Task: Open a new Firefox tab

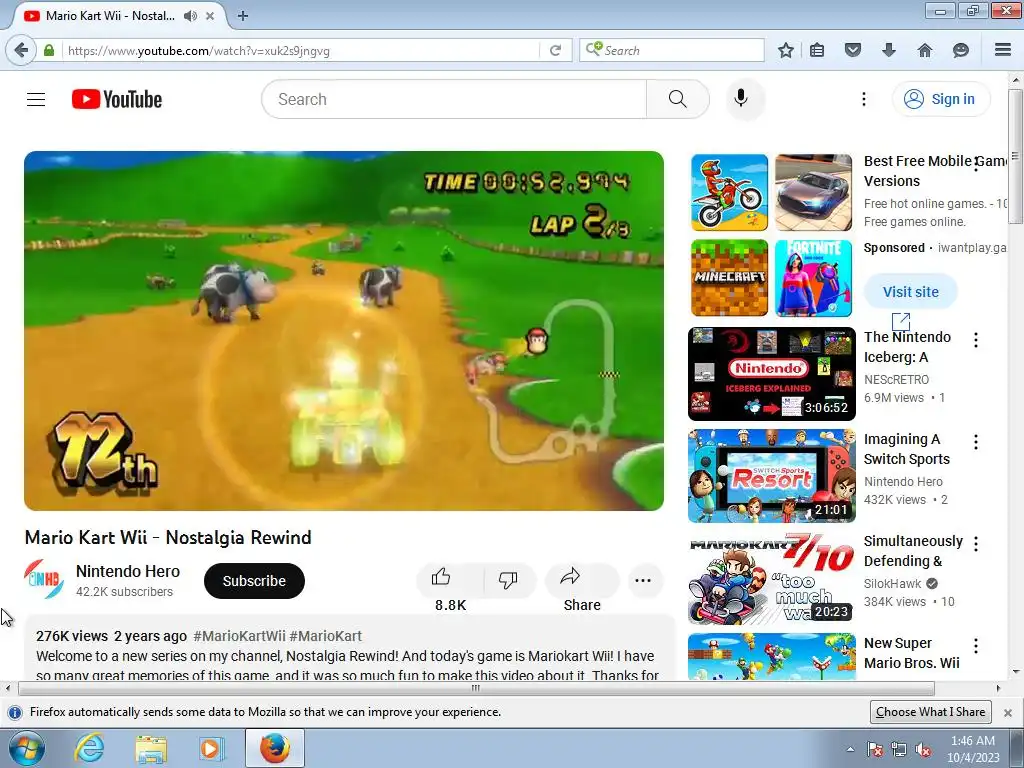Action: (243, 16)
